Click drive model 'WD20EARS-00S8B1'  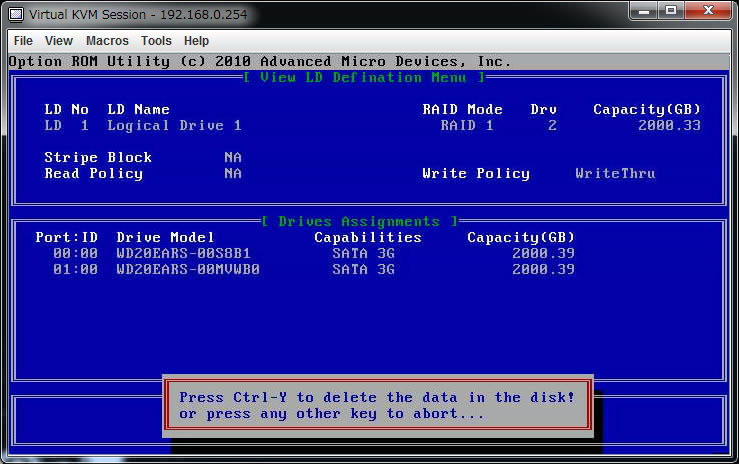(183, 253)
